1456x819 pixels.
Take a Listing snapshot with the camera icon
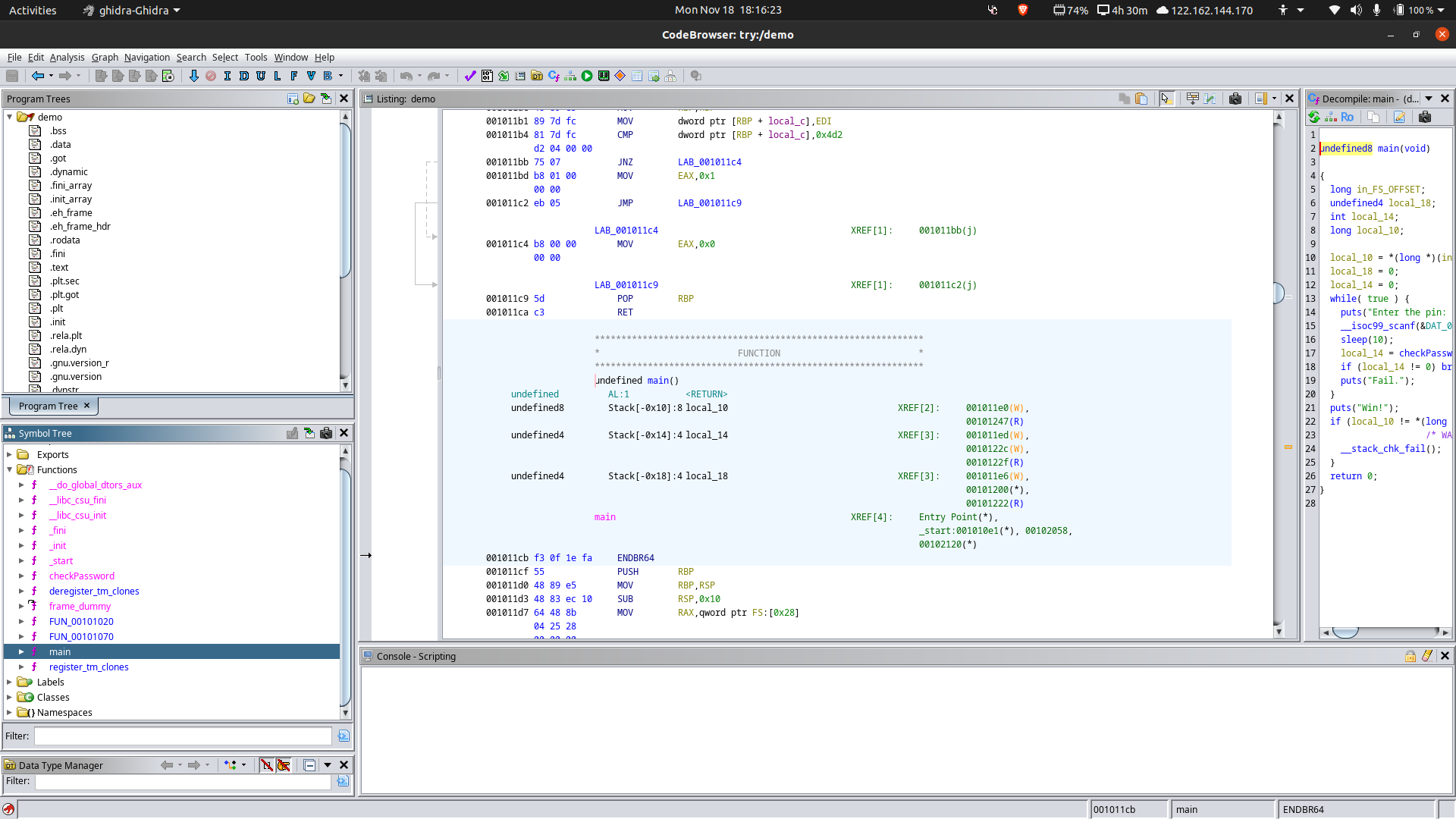[x=1235, y=99]
